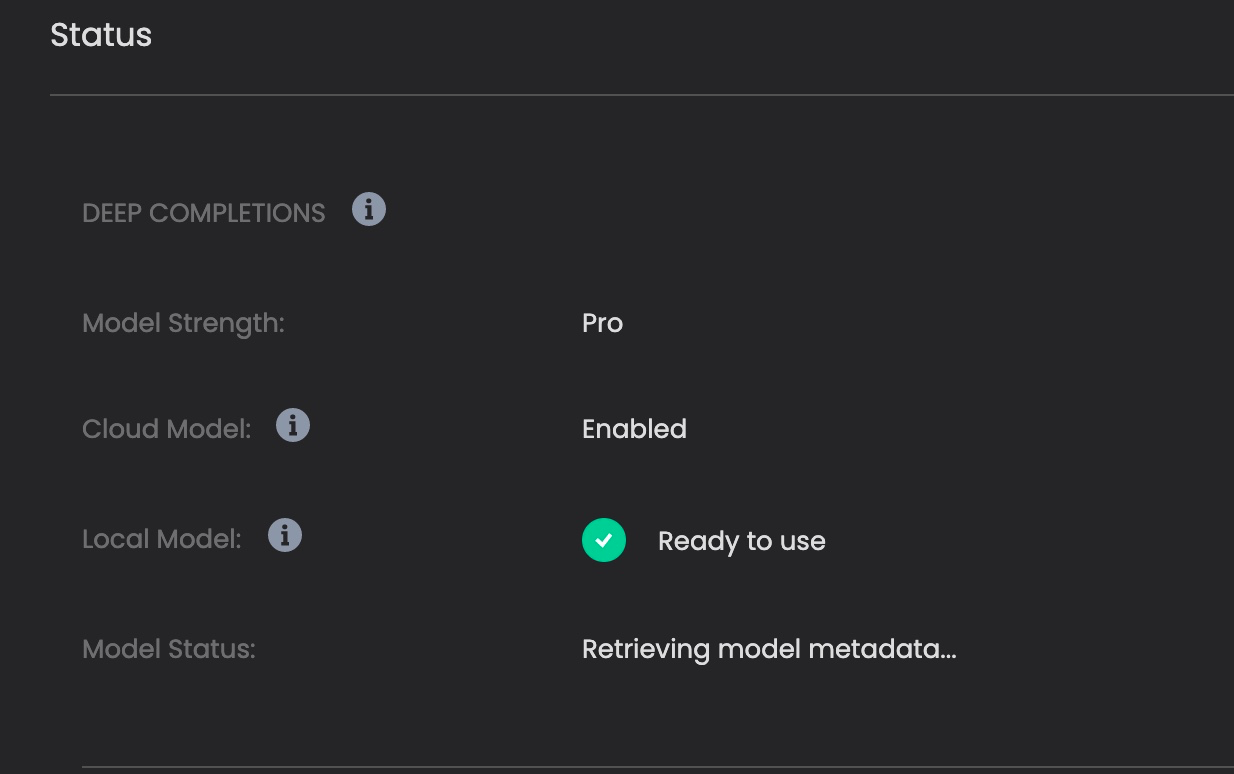Select the info badge next to Deep Completions
This screenshot has width=1234, height=774.
(x=368, y=209)
